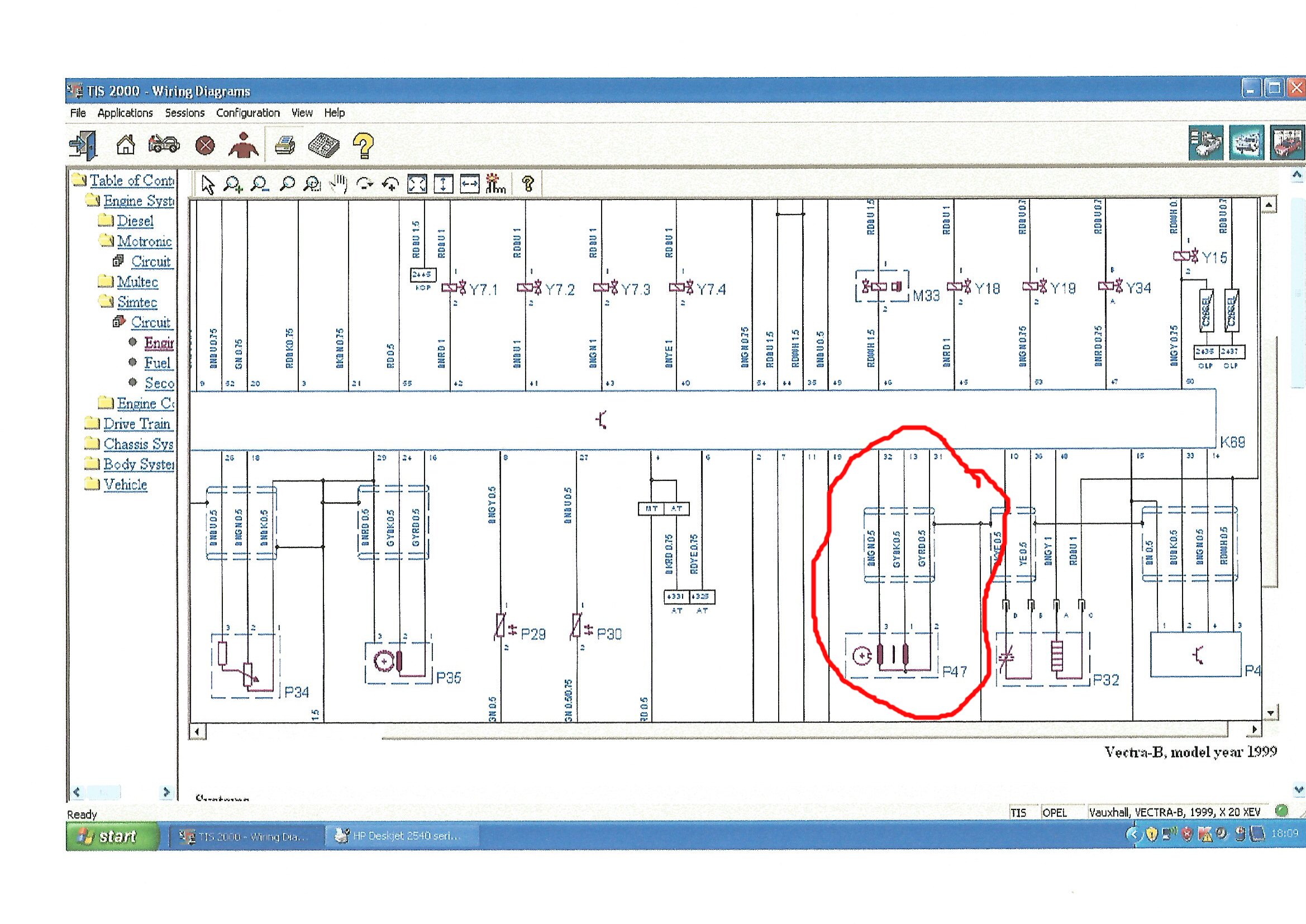Click the fit to height icon
Viewport: 1306px width, 924px height.
coord(443,184)
